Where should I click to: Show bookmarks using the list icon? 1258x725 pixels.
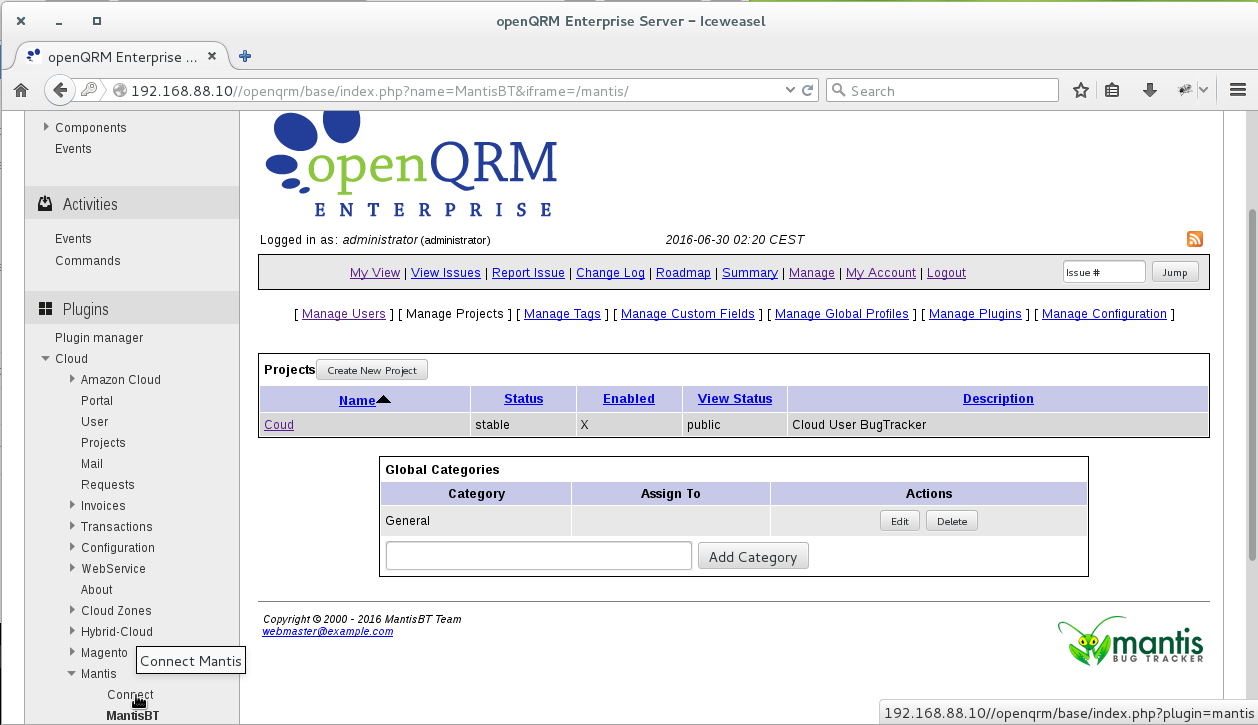(1112, 90)
